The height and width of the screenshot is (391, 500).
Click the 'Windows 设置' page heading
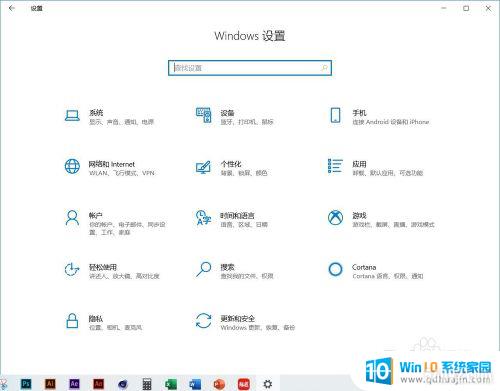coord(250,36)
